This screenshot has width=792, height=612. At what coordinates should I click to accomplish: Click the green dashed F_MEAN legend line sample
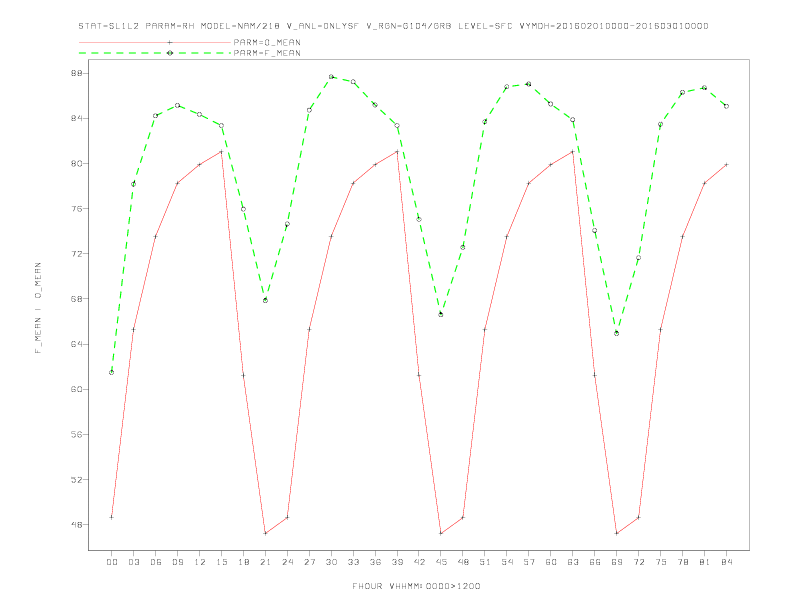point(155,53)
